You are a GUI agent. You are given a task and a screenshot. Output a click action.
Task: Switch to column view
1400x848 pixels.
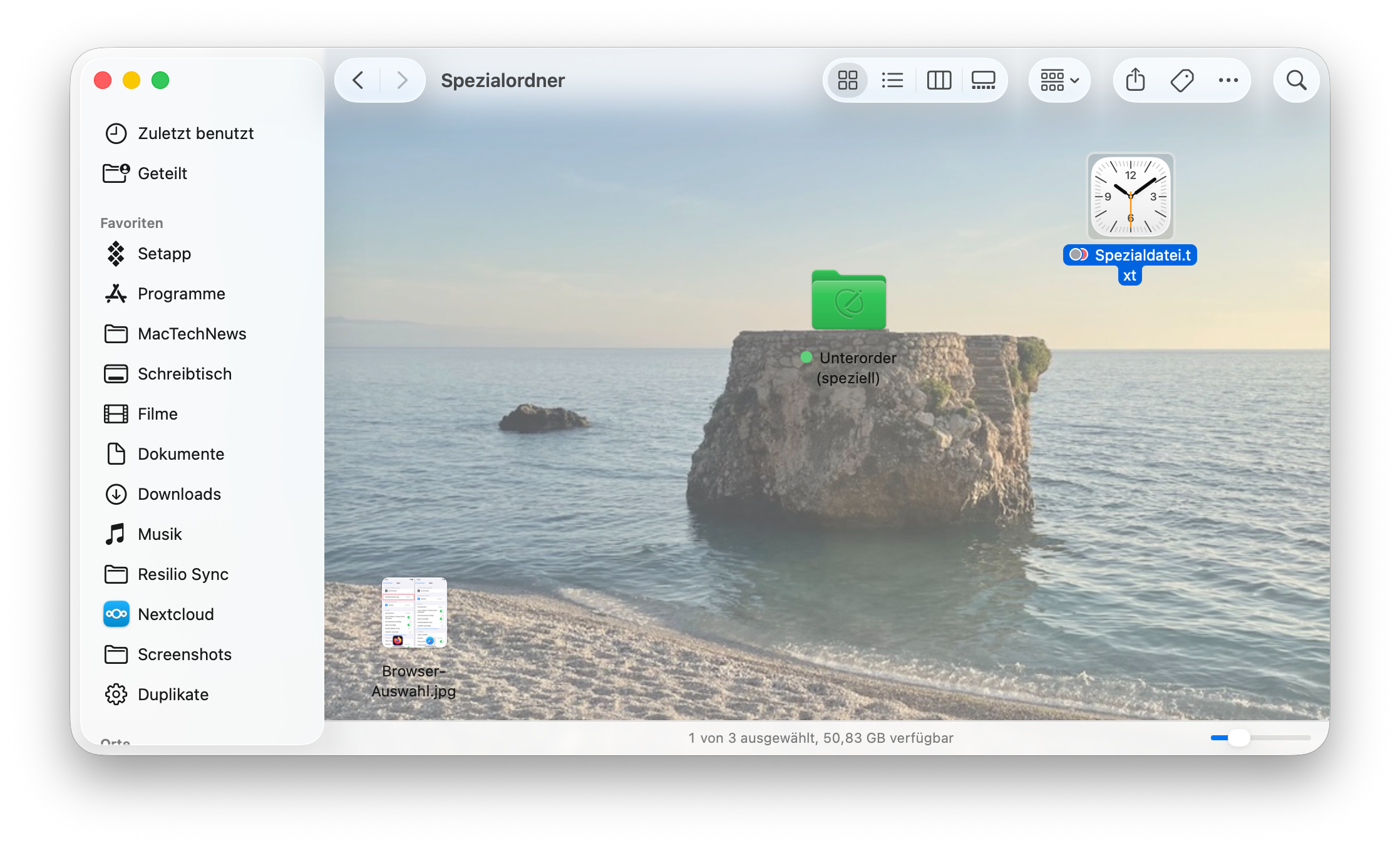point(939,80)
